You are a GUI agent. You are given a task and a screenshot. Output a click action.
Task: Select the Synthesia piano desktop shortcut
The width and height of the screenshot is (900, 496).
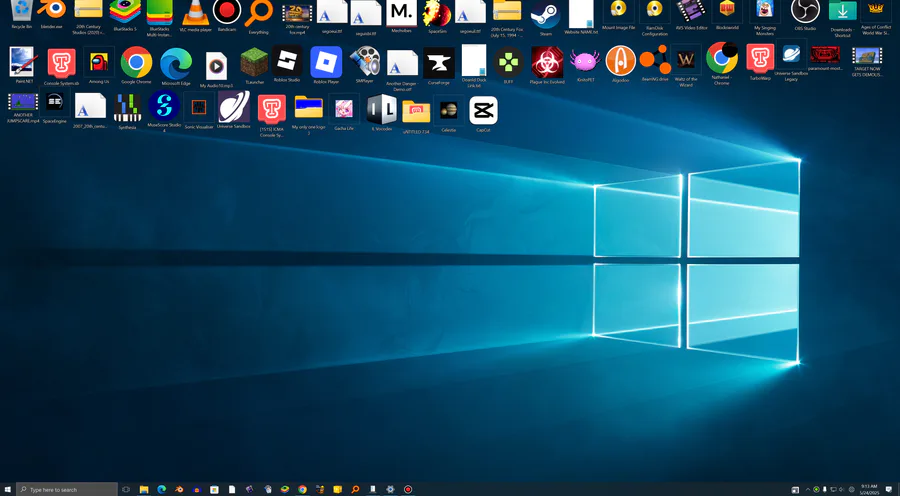pyautogui.click(x=127, y=111)
